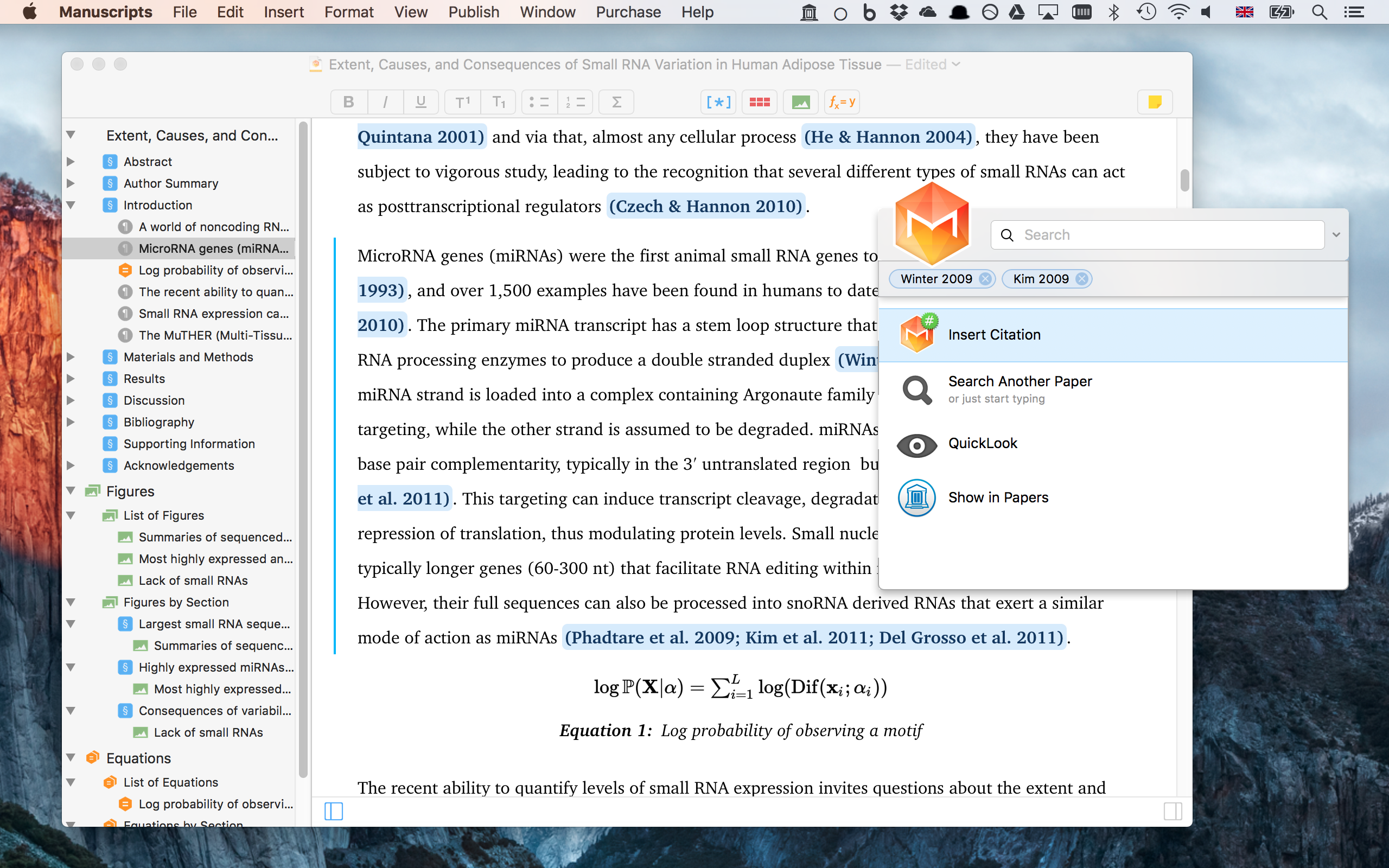Apply subscript formatting
This screenshot has height=868, width=1389.
tap(498, 102)
